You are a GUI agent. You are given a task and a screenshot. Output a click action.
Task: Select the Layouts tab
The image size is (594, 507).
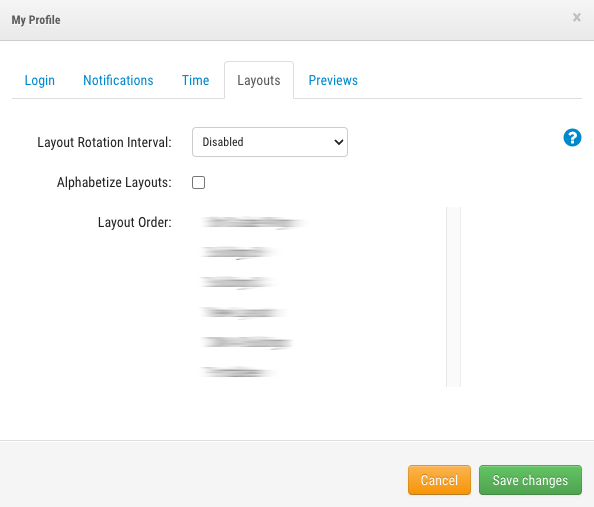(259, 80)
